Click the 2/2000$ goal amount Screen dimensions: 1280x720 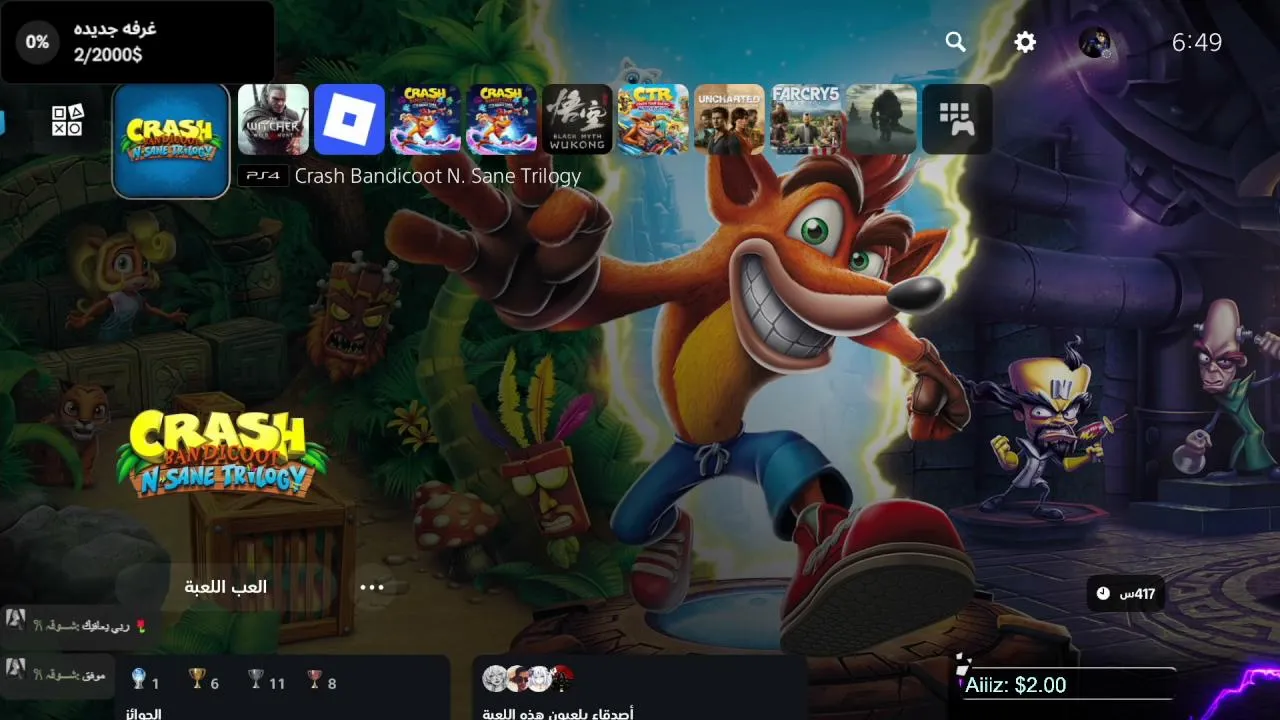click(x=108, y=55)
